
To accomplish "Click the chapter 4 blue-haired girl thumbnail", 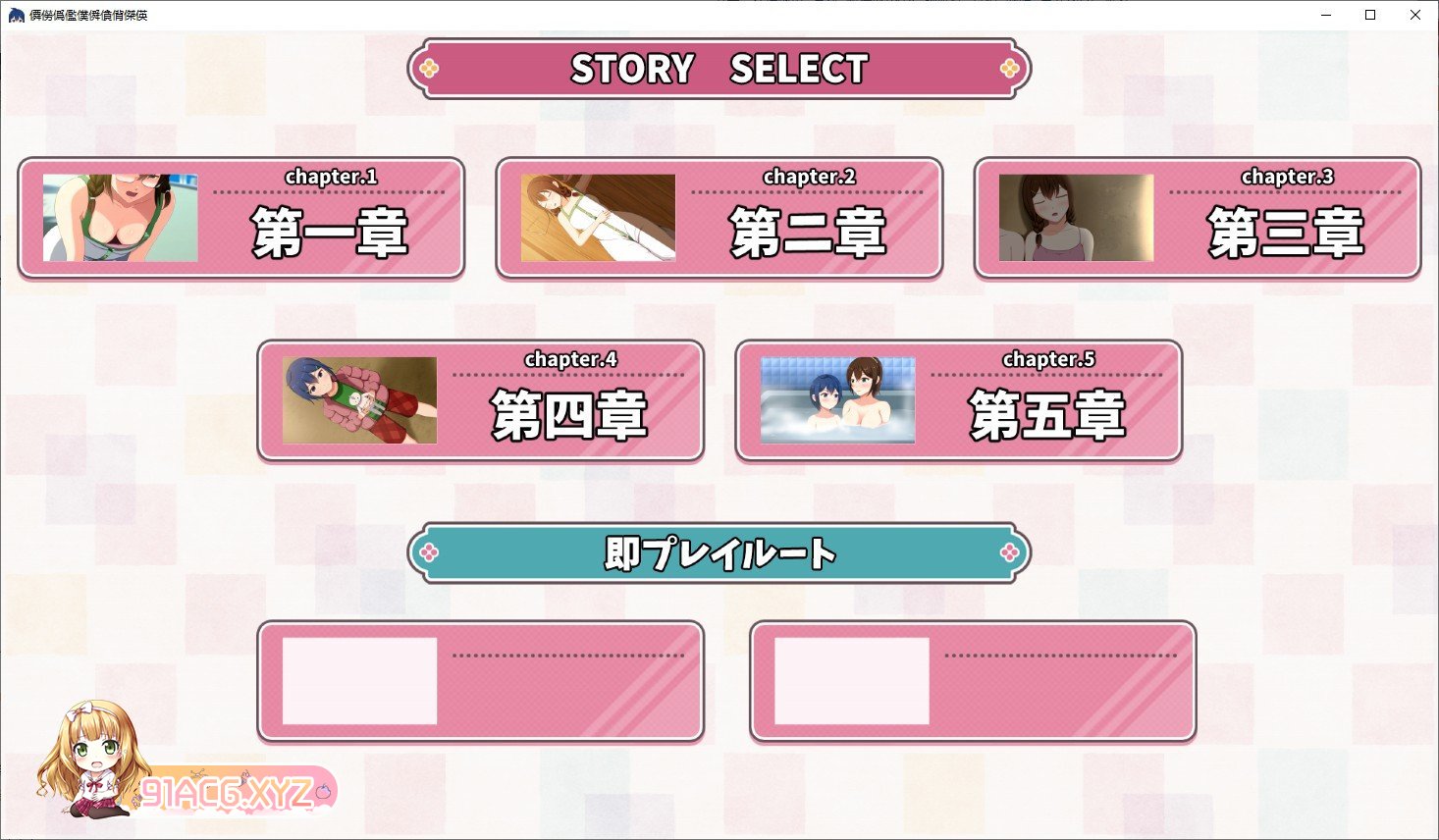I will pos(359,400).
